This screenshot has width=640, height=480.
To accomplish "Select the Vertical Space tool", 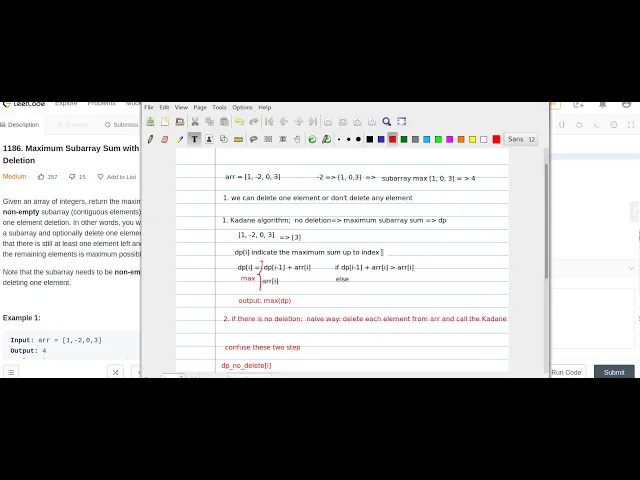I will click(283, 139).
